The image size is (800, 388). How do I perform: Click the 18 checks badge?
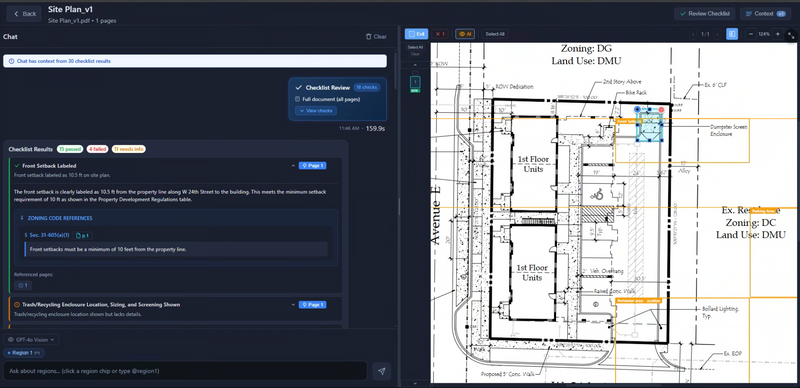[366, 87]
